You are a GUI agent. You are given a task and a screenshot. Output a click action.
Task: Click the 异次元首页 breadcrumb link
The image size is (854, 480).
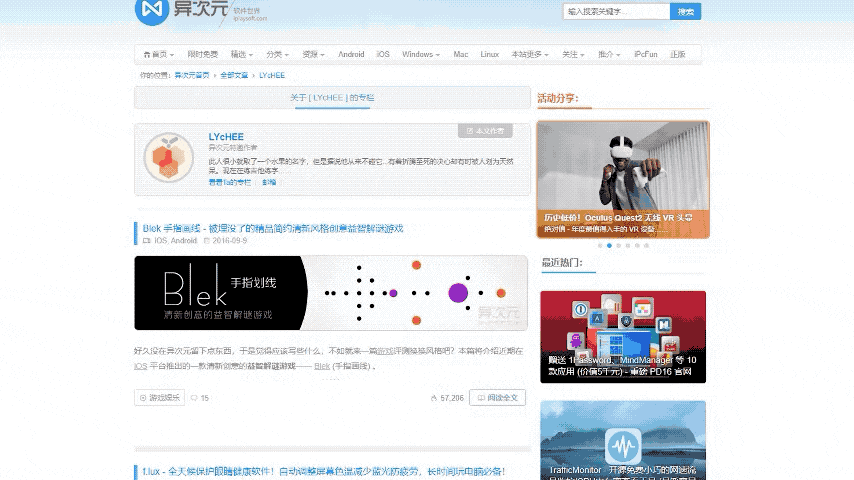pyautogui.click(x=192, y=75)
